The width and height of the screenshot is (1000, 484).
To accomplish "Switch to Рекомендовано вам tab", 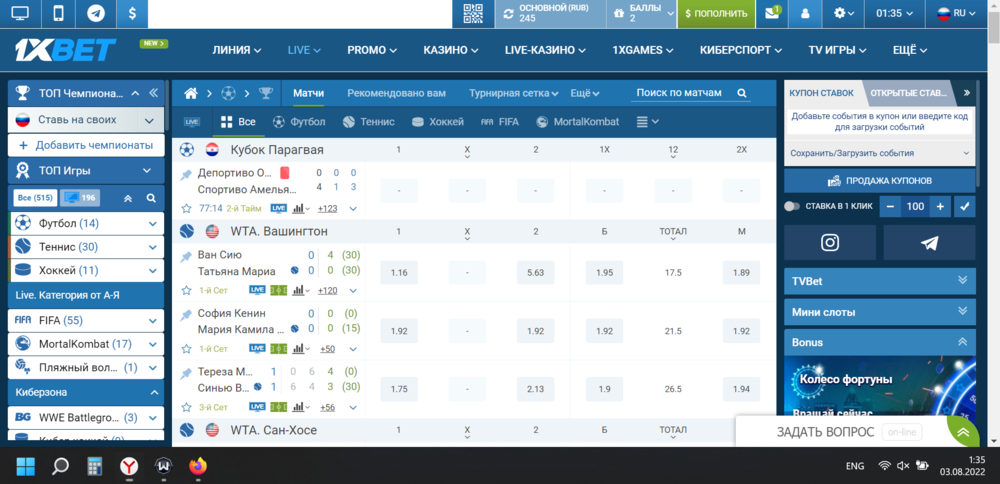I will [x=397, y=93].
